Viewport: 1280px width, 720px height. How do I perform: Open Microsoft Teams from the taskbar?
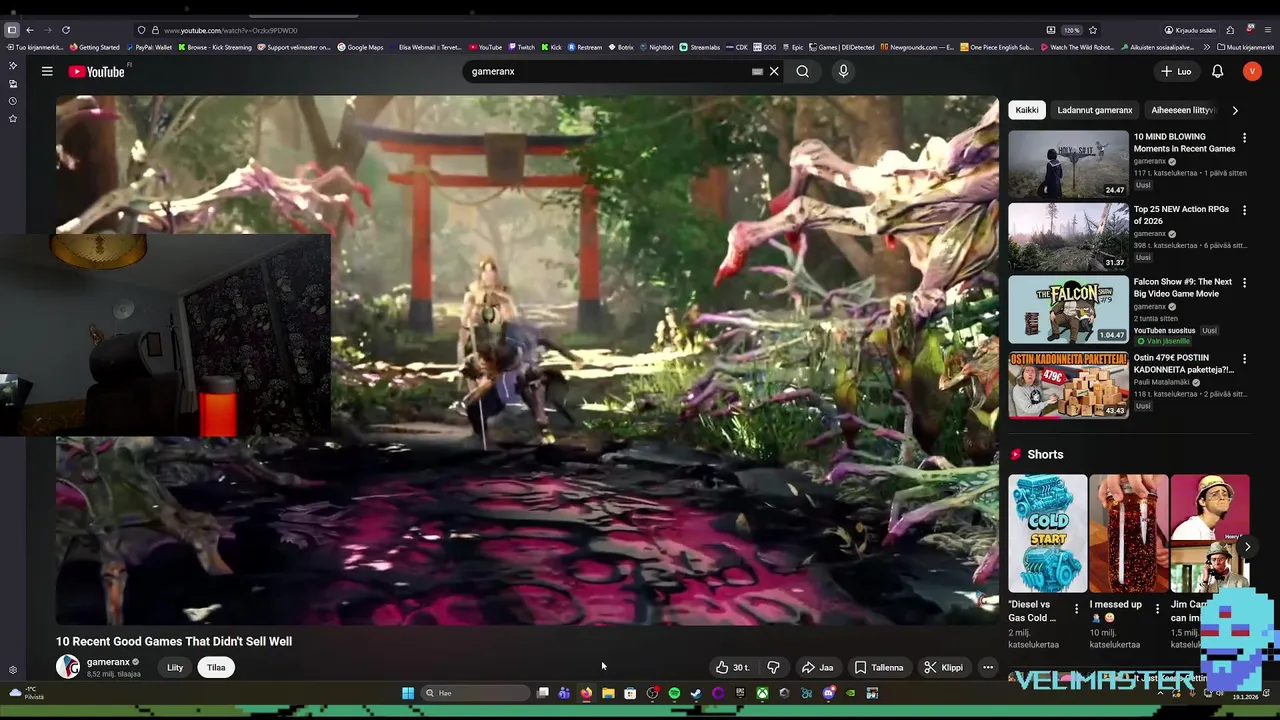pos(564,693)
